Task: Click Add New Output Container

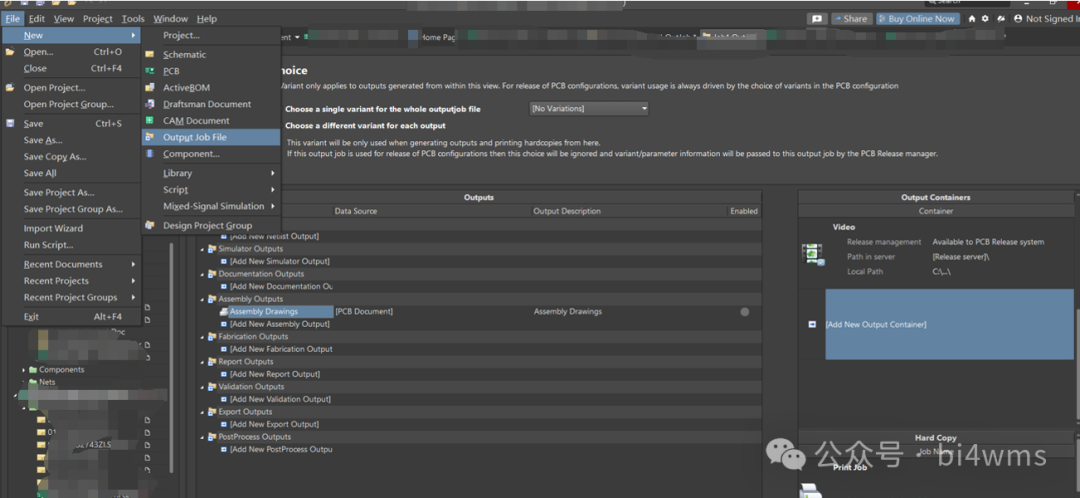Action: tap(876, 325)
